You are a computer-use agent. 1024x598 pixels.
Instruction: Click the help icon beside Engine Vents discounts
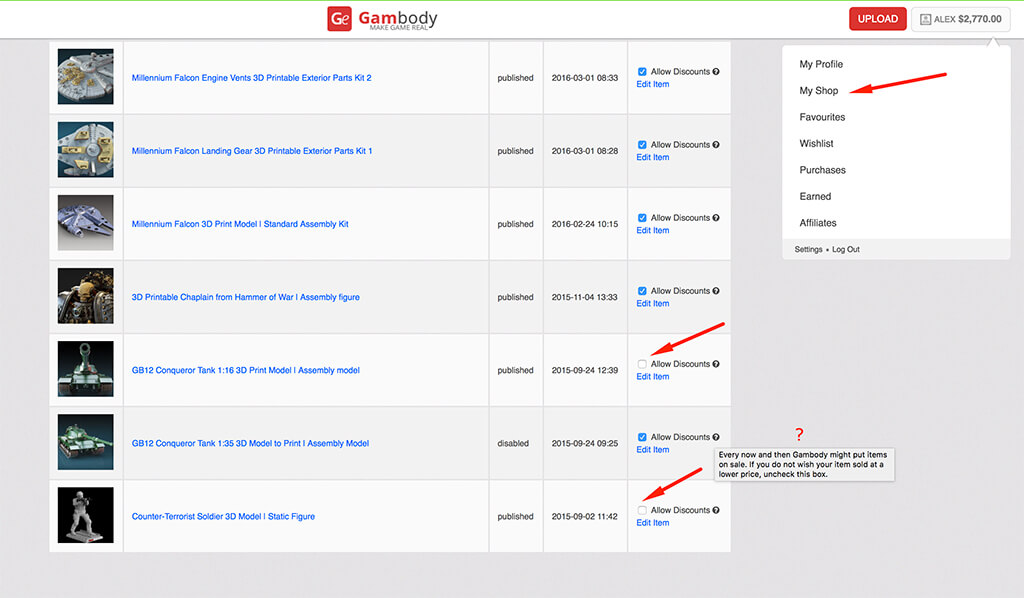[716, 72]
